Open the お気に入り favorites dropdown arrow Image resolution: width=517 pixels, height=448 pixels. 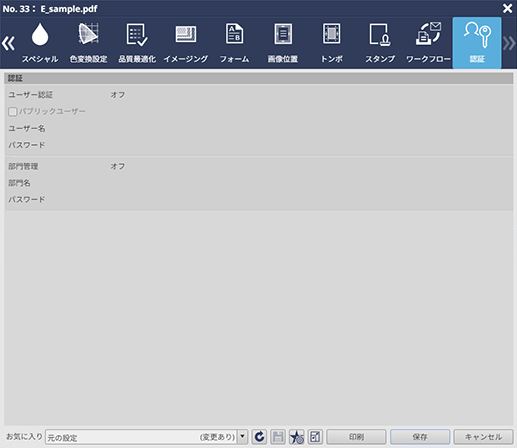(x=243, y=437)
